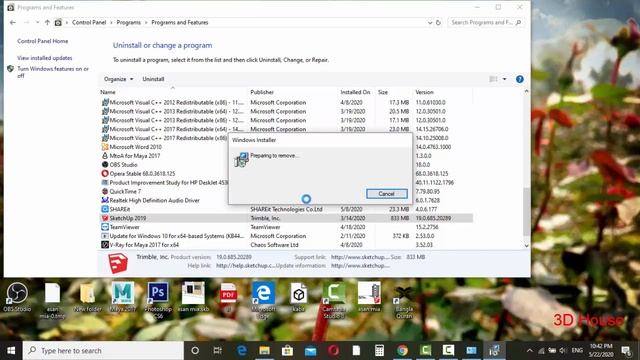
Task: Sort by the Installed On column header
Action: [x=355, y=92]
